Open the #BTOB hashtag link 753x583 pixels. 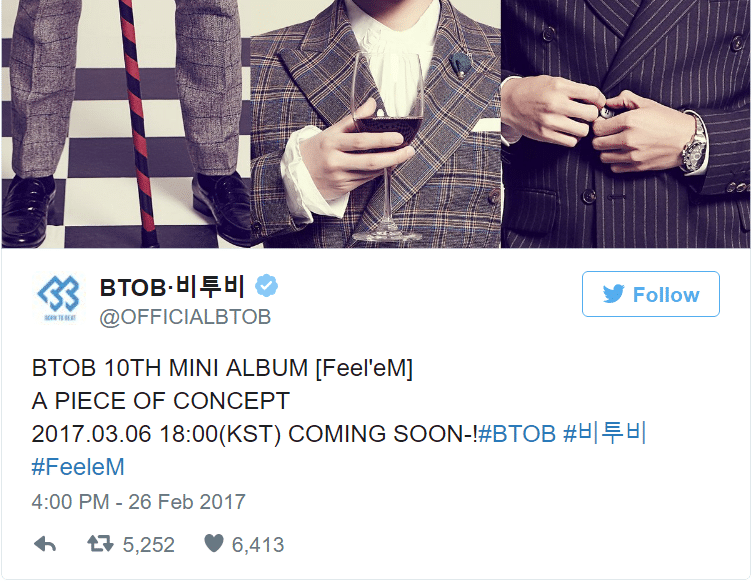[x=517, y=434]
